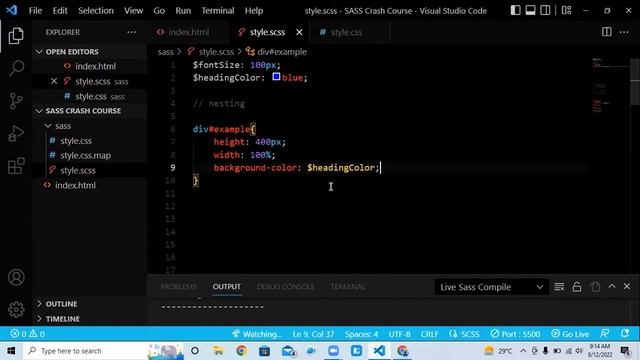Switch to the index.html editor tab

click(189, 32)
